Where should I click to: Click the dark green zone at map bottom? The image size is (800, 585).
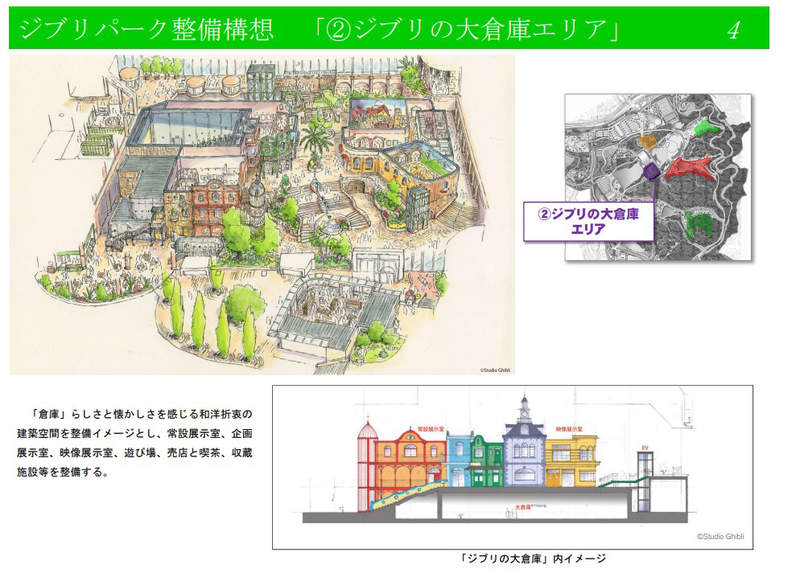(x=701, y=222)
